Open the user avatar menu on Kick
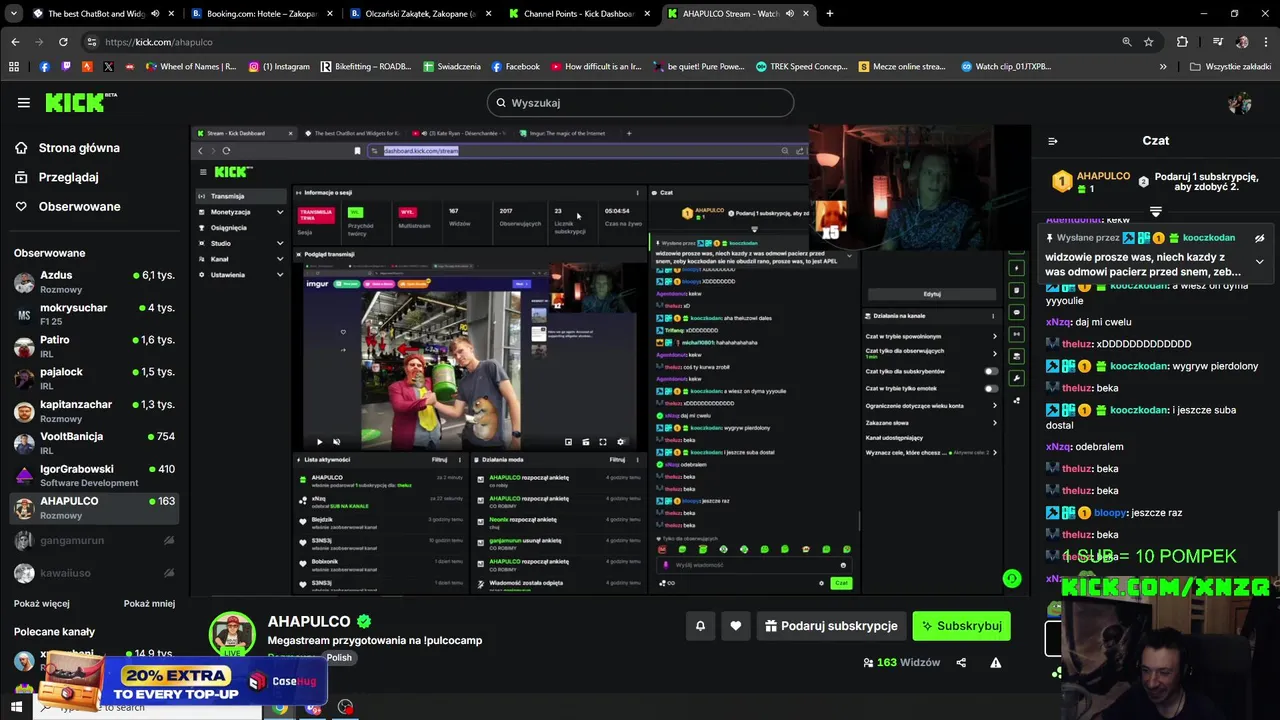Viewport: 1280px width, 720px height. (x=1240, y=103)
